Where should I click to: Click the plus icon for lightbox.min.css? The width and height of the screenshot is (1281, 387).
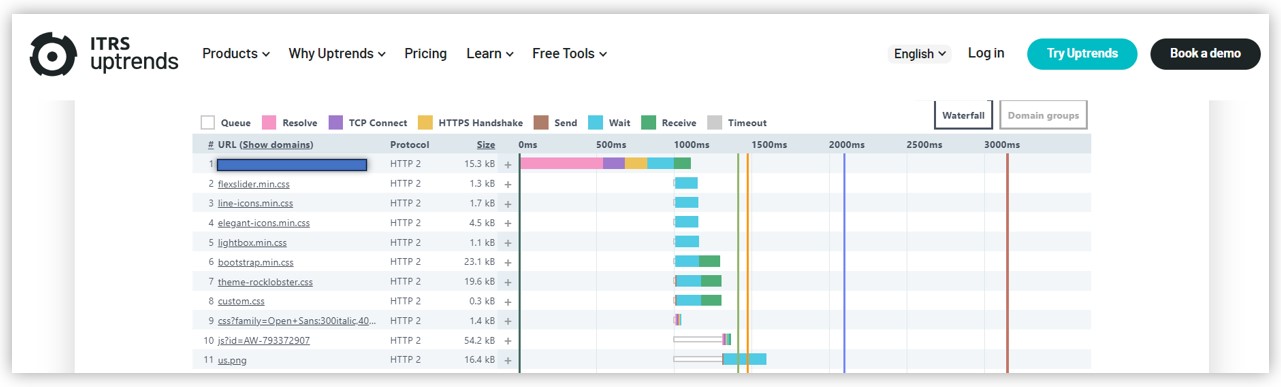coord(508,243)
